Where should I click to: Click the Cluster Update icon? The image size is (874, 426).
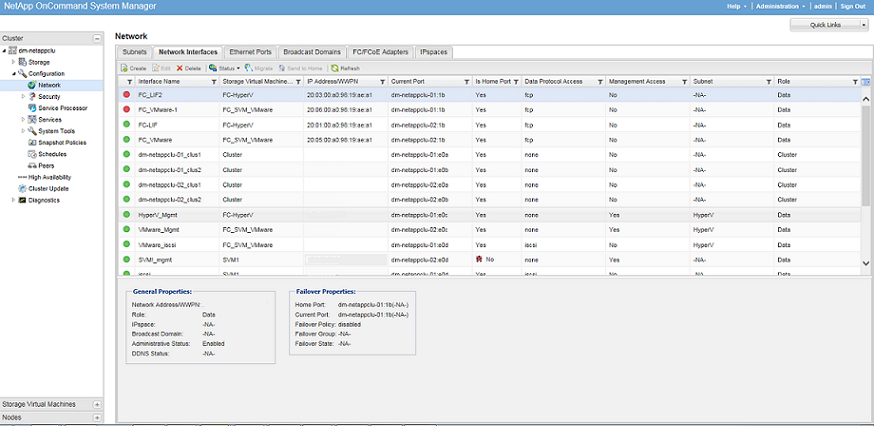click(x=22, y=188)
